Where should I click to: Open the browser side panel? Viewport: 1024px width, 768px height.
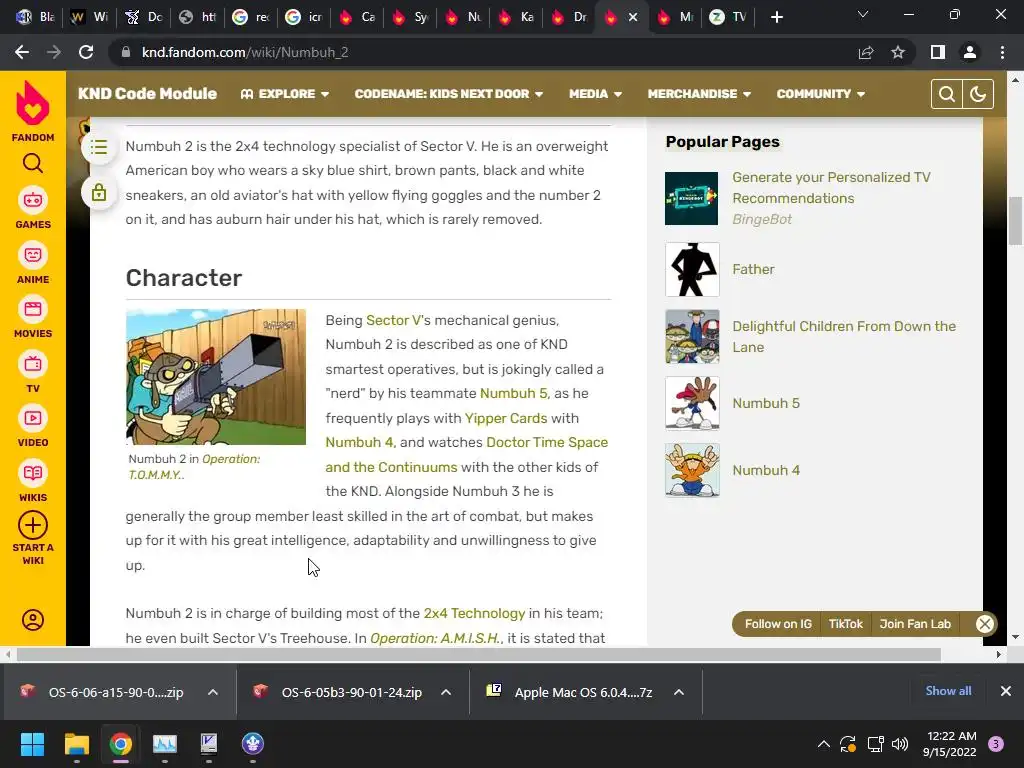(937, 52)
